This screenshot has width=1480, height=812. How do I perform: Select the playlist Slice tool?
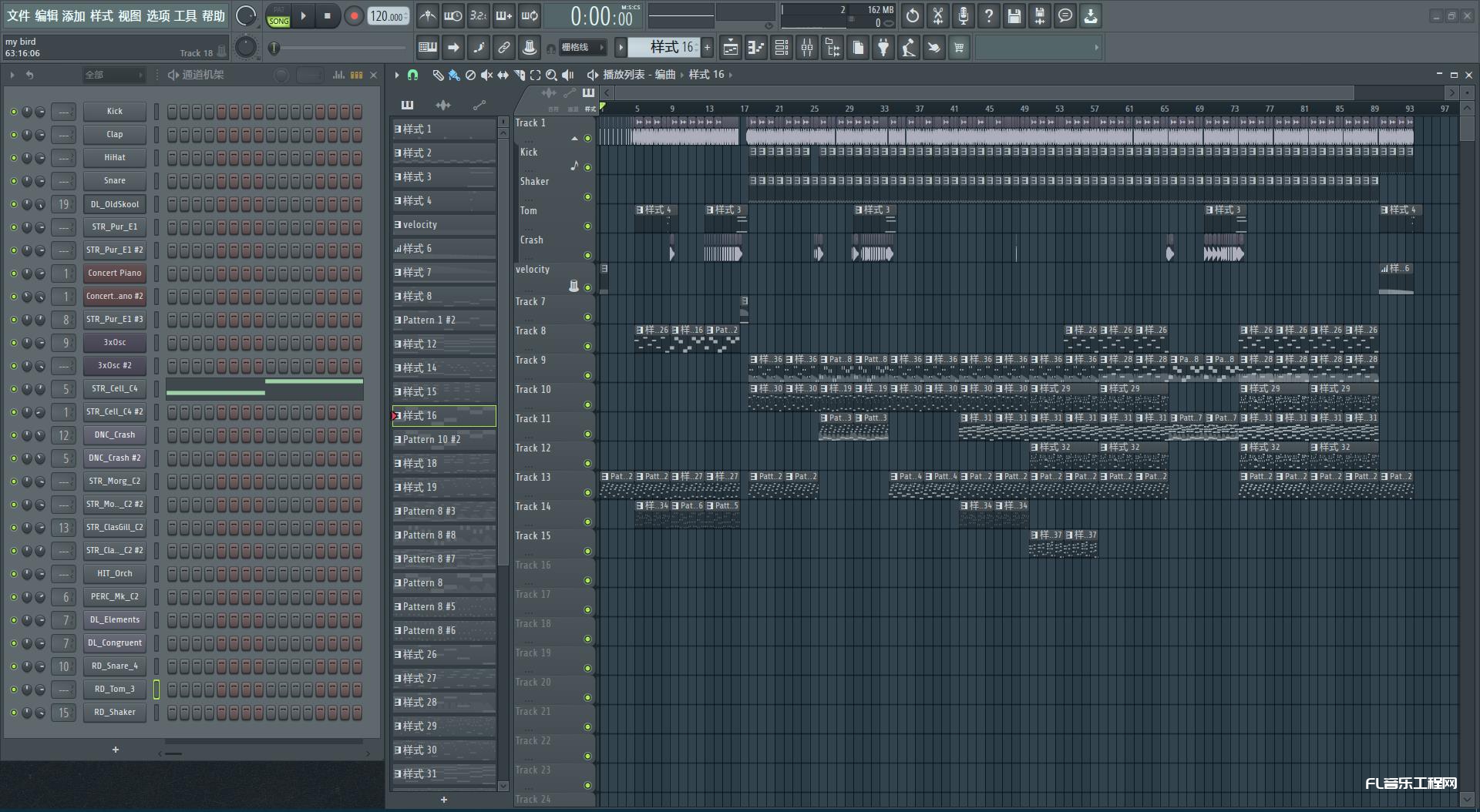(519, 75)
